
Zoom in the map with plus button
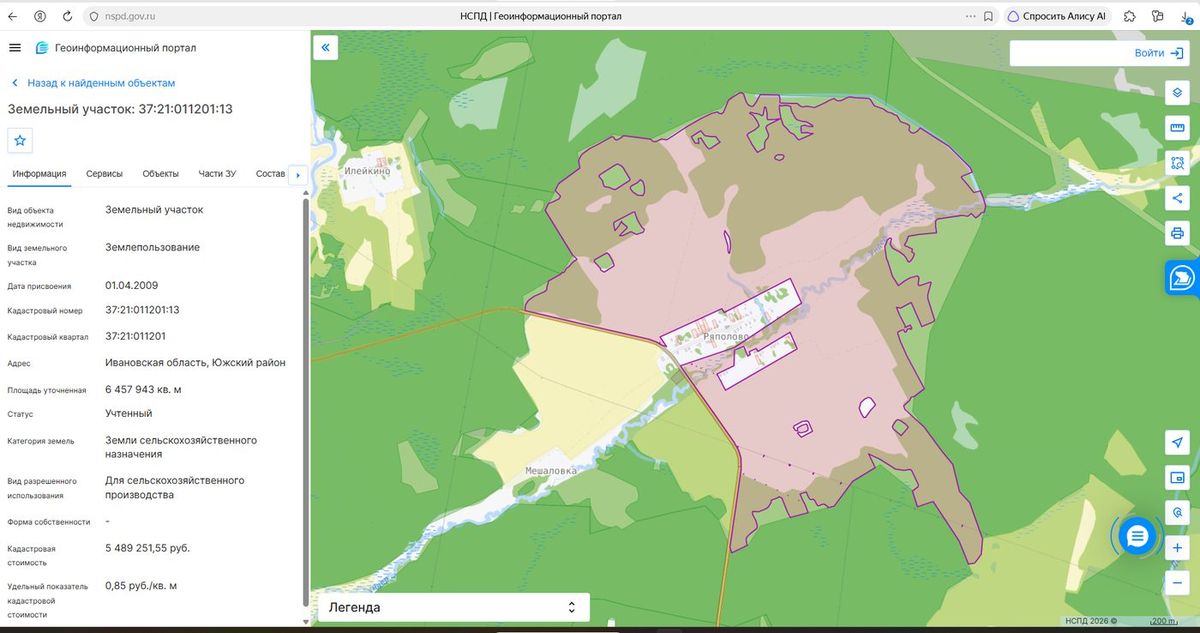1177,548
